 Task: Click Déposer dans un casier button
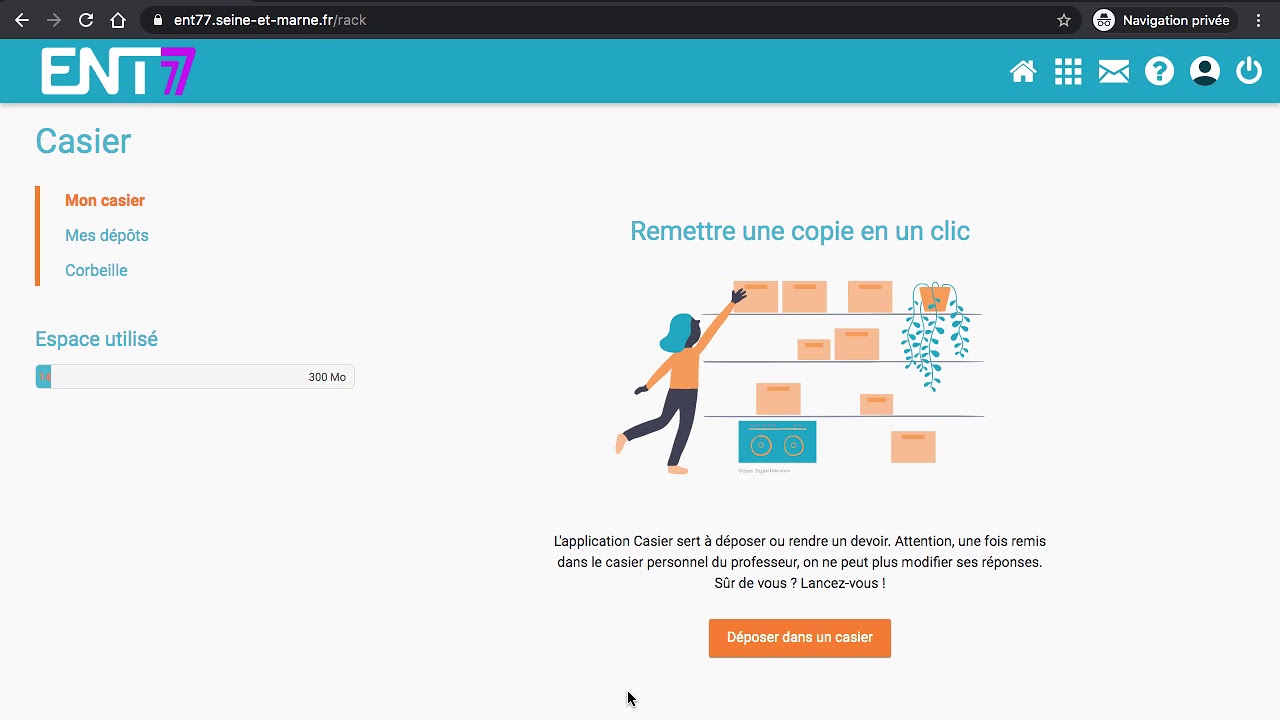coord(800,638)
